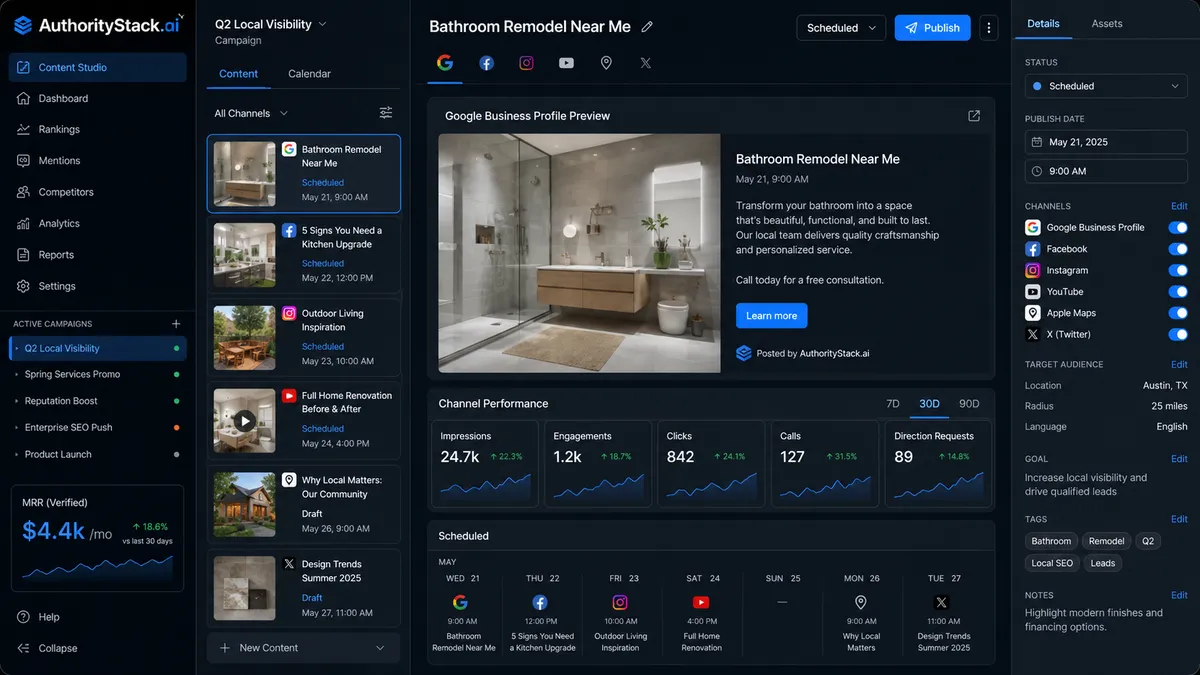
Task: Click Friday's Instagram scheduled post icon
Action: click(620, 602)
